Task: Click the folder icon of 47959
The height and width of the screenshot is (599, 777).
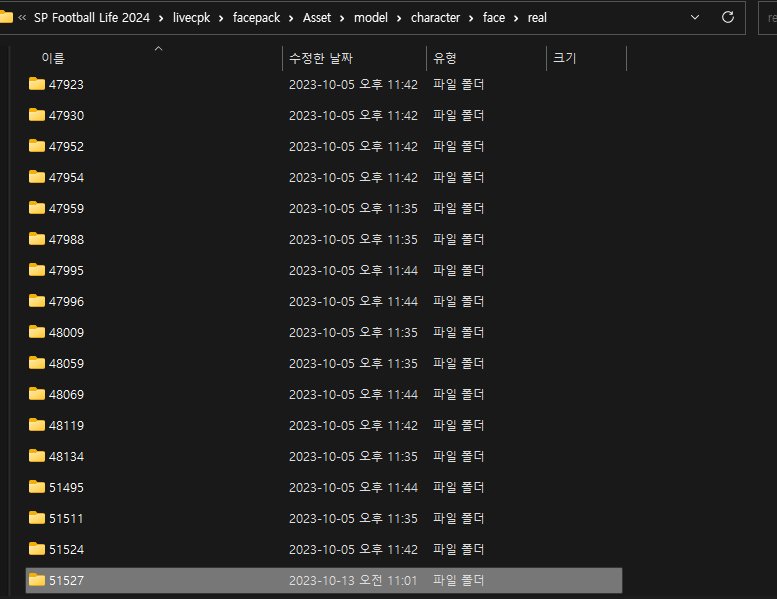Action: [37, 208]
